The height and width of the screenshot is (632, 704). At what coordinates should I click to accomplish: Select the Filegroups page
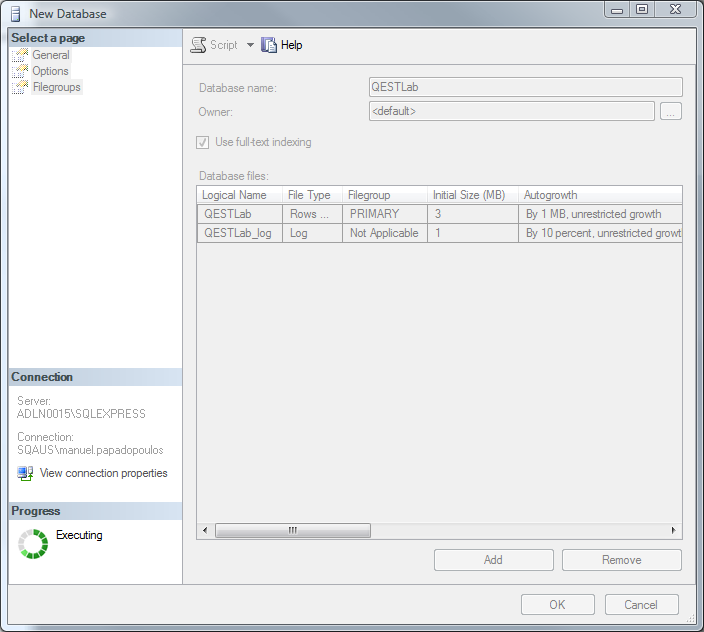pos(57,87)
